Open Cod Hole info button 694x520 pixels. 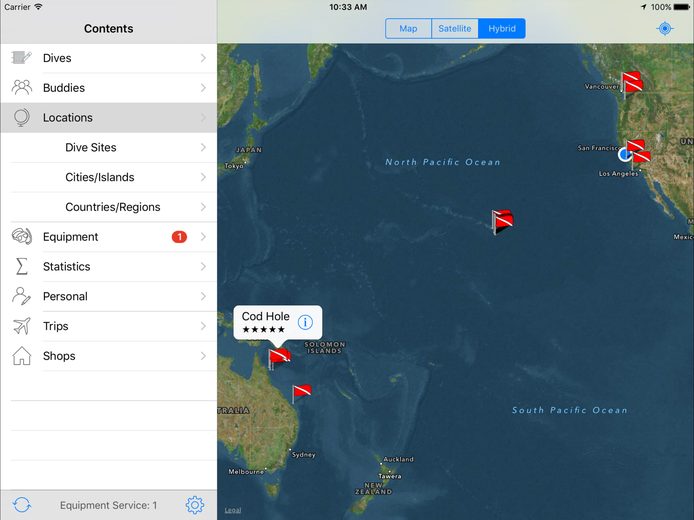[305, 322]
